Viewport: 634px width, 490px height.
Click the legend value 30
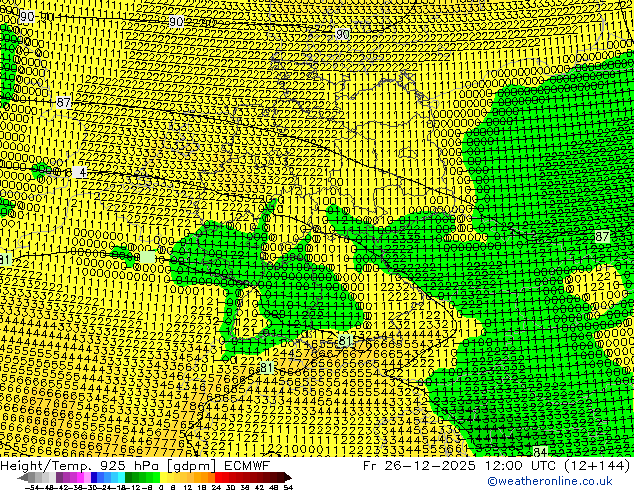tap(230, 487)
